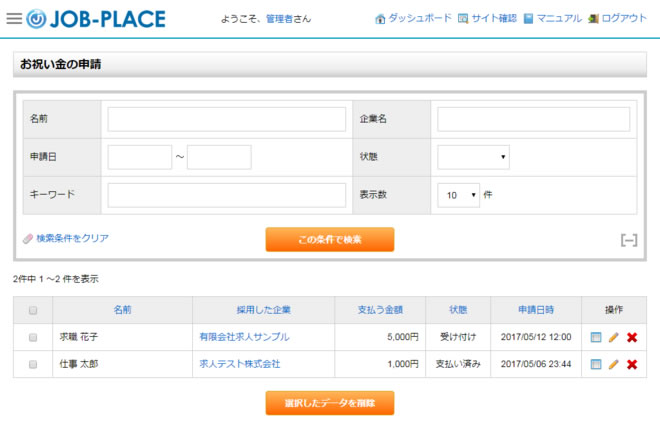Open the 状態 dropdown
Screen dimensions: 660x430
(473, 157)
